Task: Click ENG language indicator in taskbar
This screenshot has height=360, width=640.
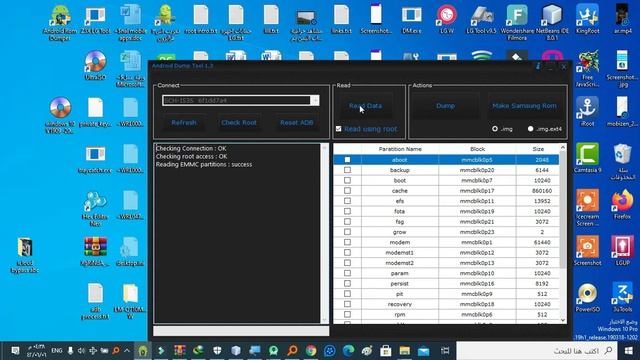Action: coord(57,351)
